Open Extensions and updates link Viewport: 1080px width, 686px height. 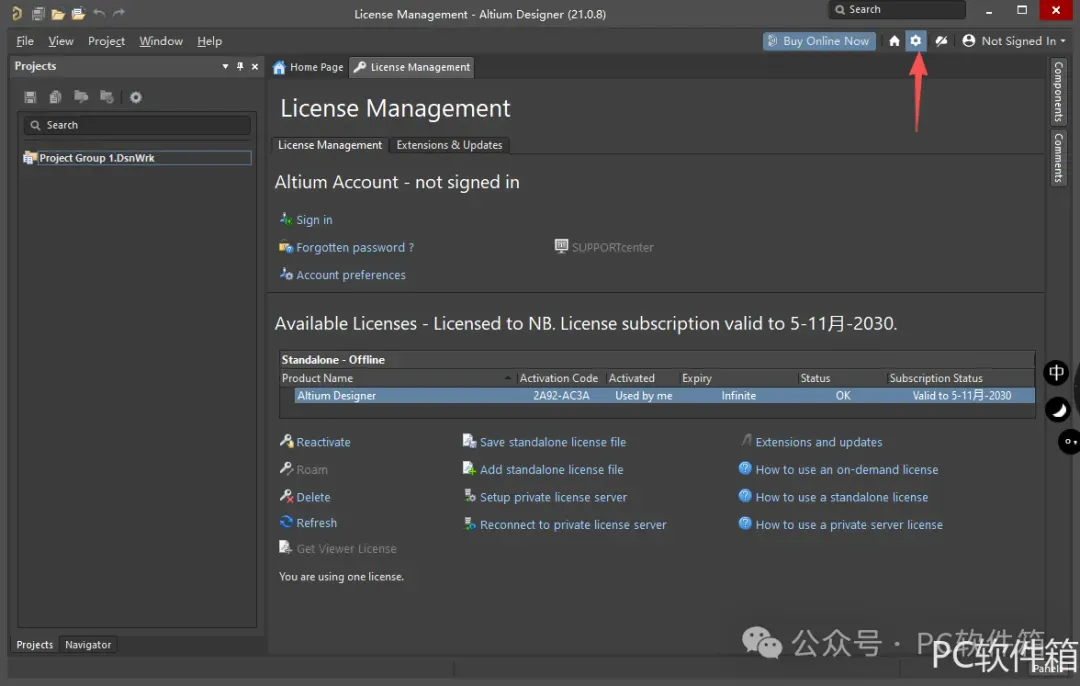[x=818, y=442]
